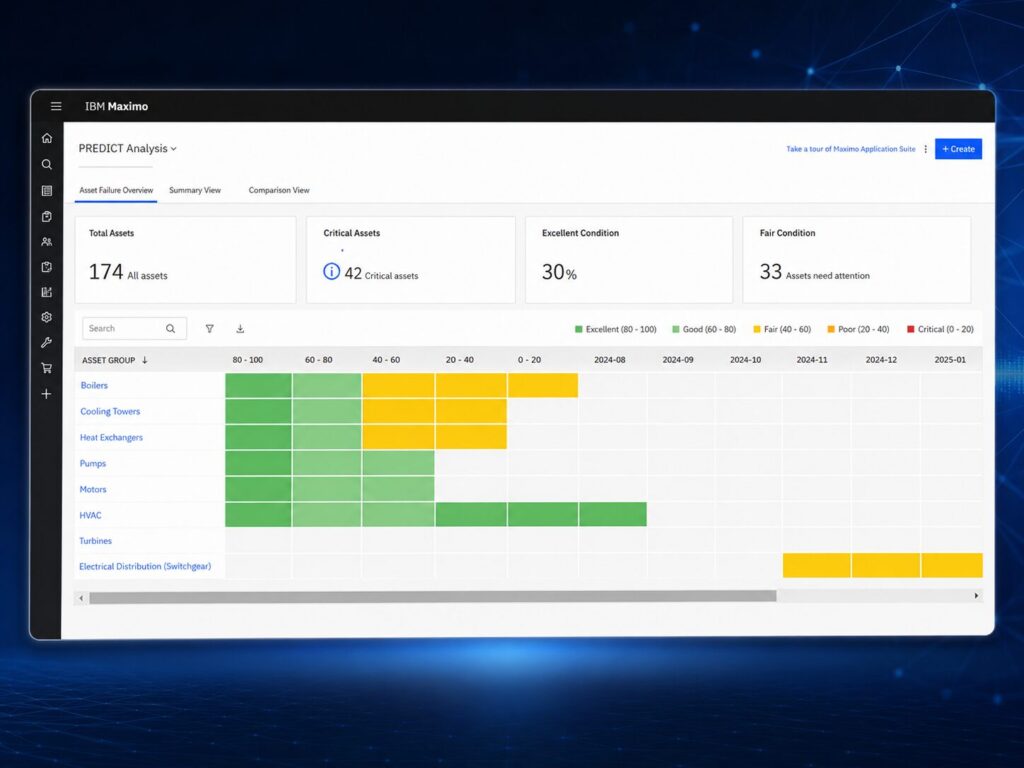1024x768 pixels.
Task: Sort by Asset Group arrow
Action: [x=145, y=360]
